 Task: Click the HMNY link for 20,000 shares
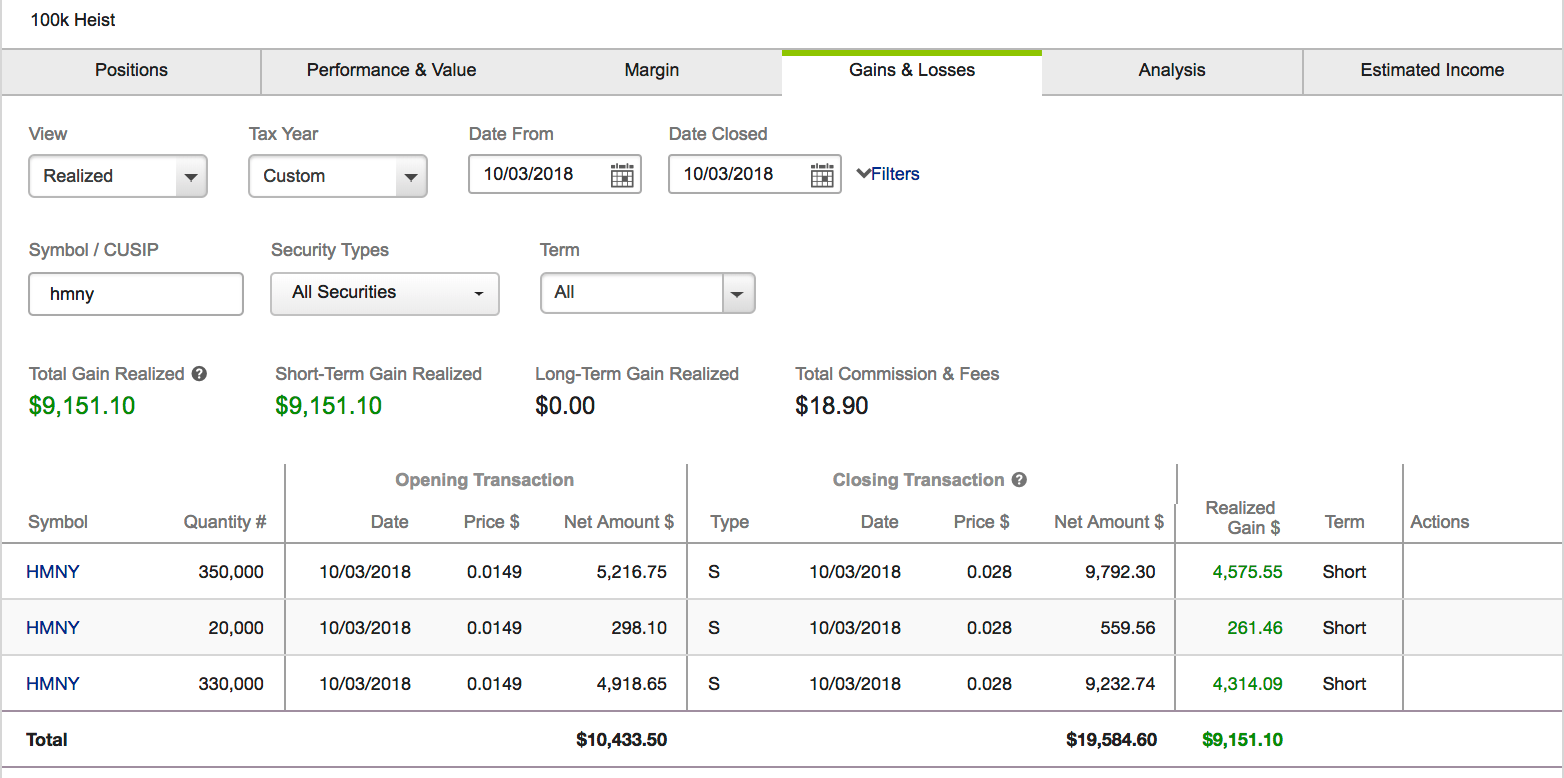click(x=53, y=628)
